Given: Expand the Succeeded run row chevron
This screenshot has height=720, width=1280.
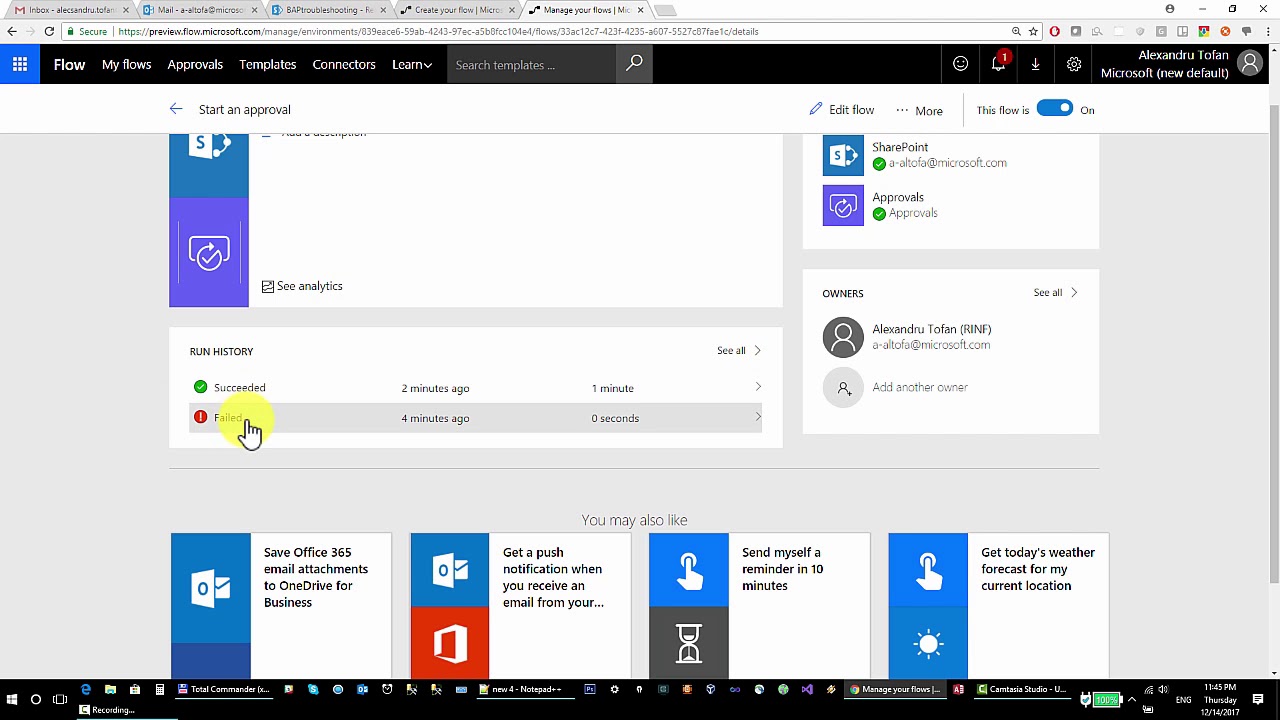Looking at the screenshot, I should (x=758, y=388).
